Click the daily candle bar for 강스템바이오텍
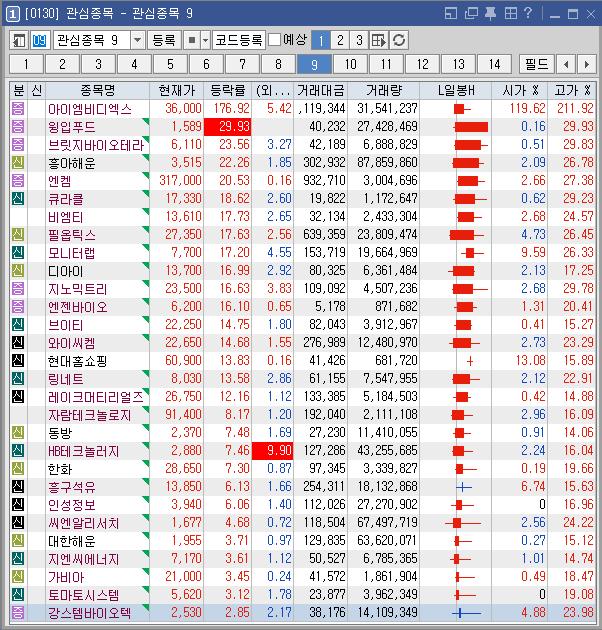The width and height of the screenshot is (602, 630). click(x=466, y=613)
